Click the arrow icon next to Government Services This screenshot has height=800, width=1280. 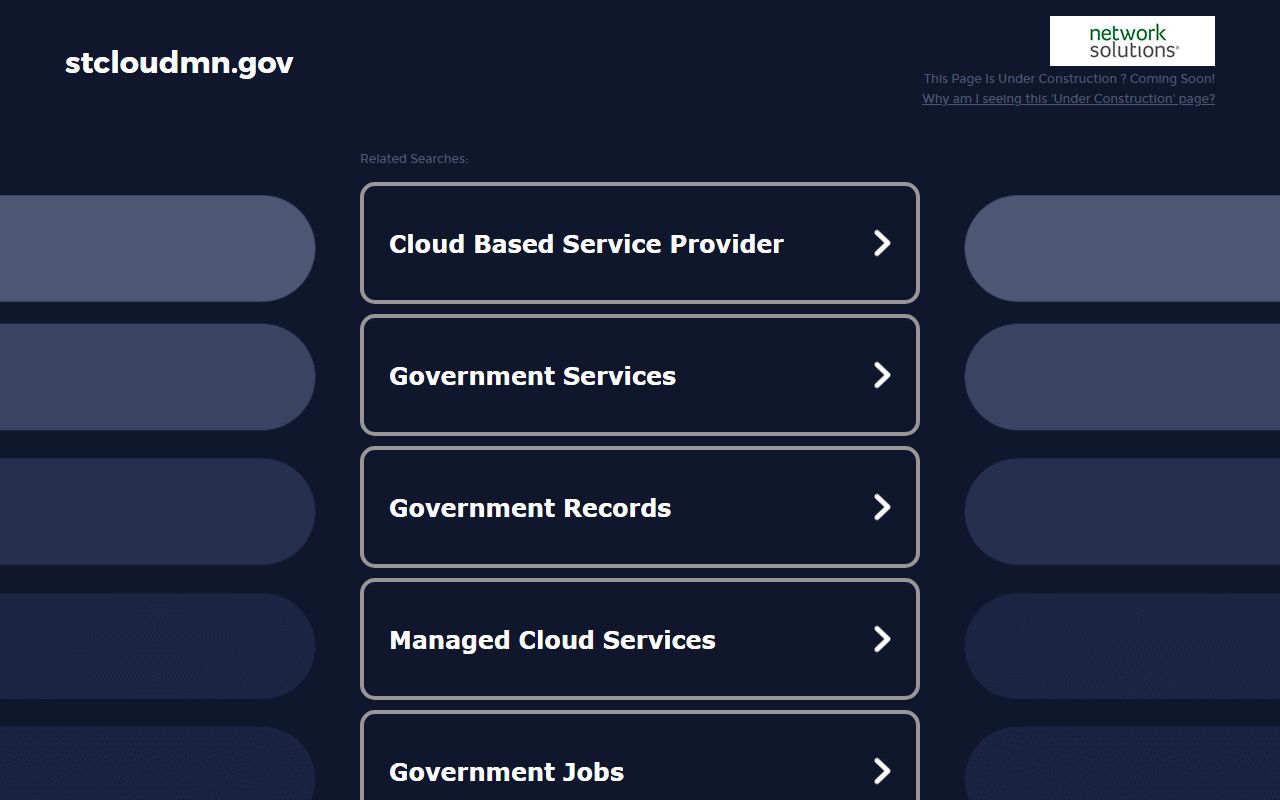pyautogui.click(x=881, y=375)
